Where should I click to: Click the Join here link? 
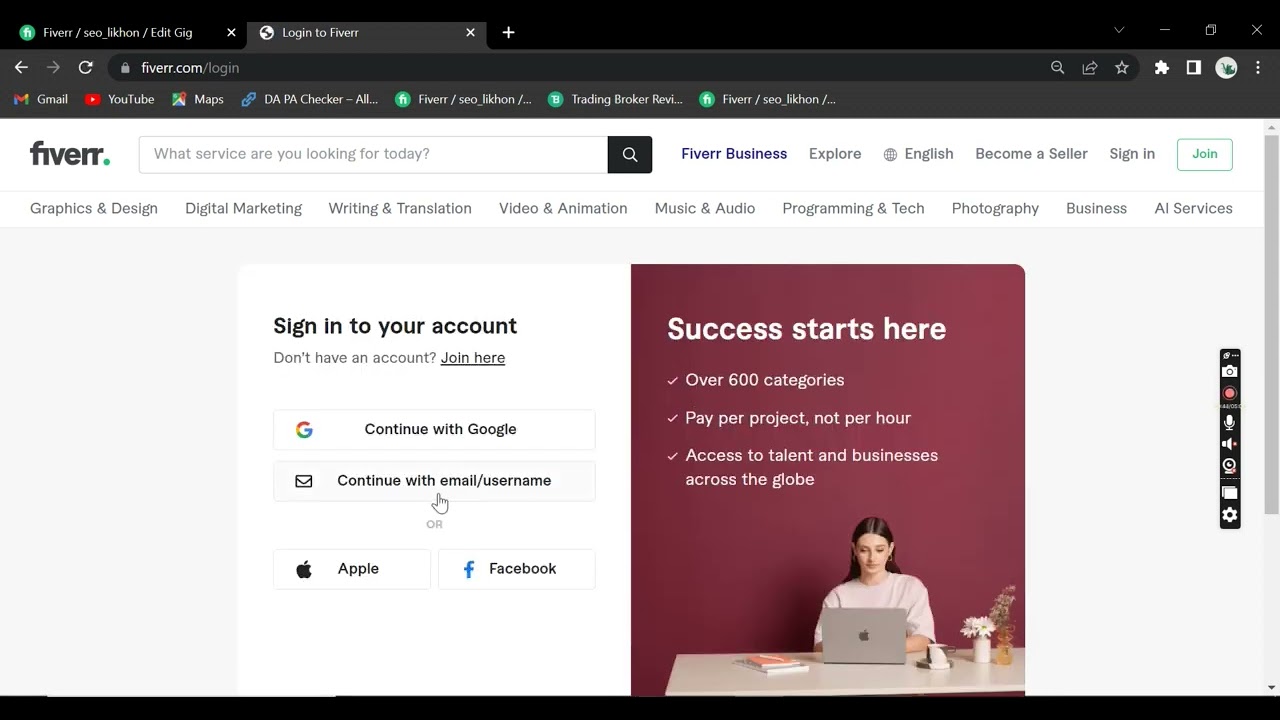473,358
